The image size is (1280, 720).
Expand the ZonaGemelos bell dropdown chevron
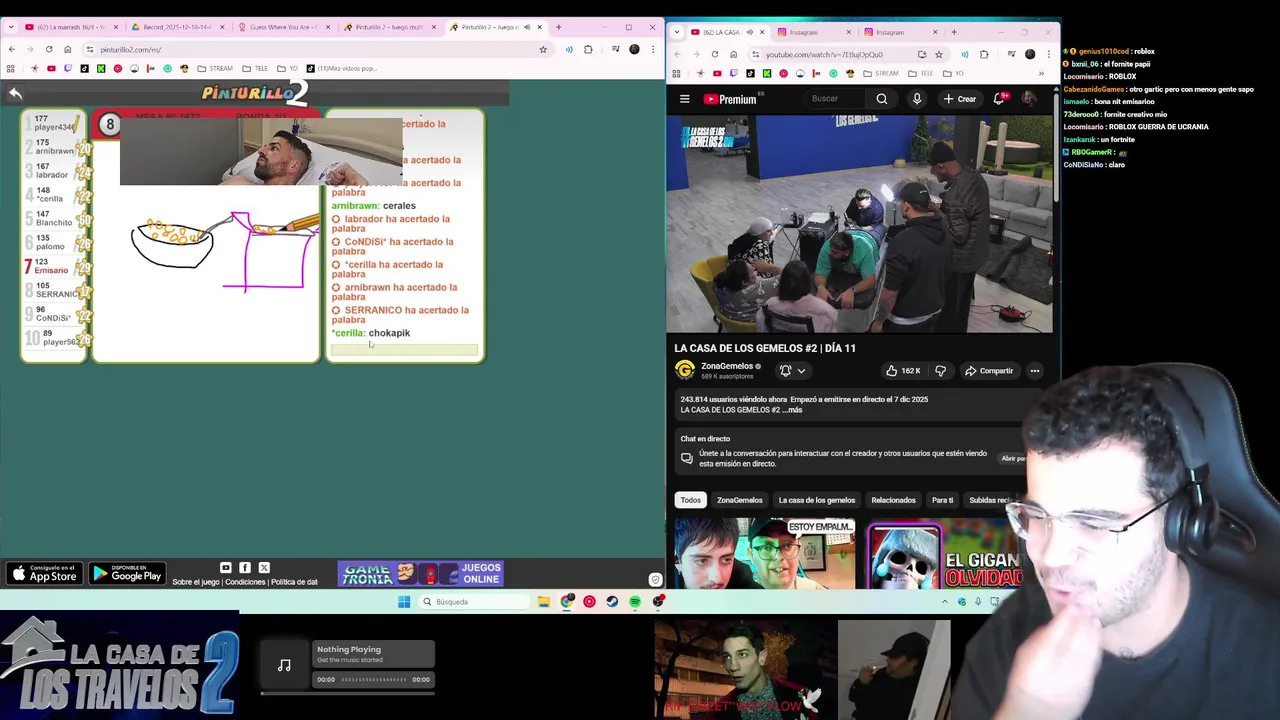[x=801, y=371]
